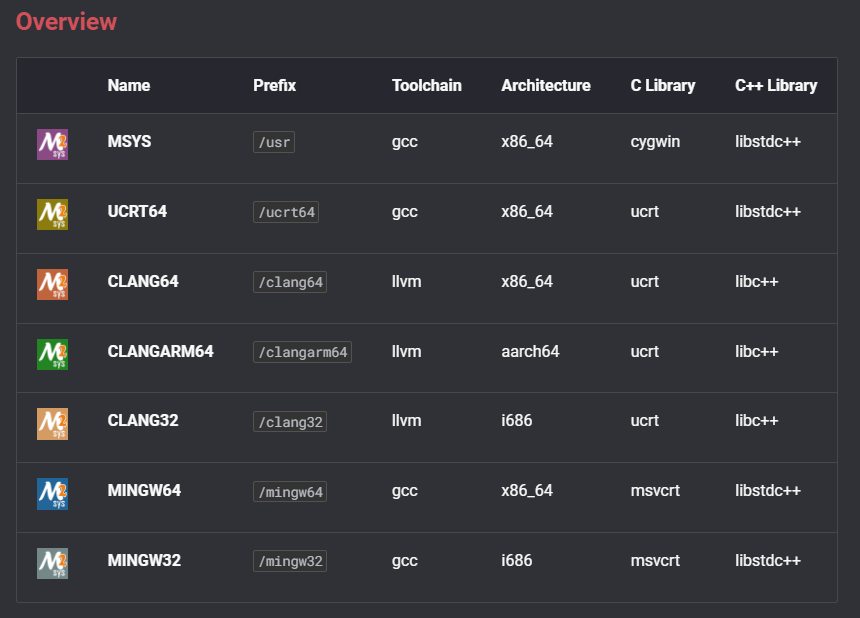
Task: Select the /ucrt64 prefix code label
Action: pos(286,212)
